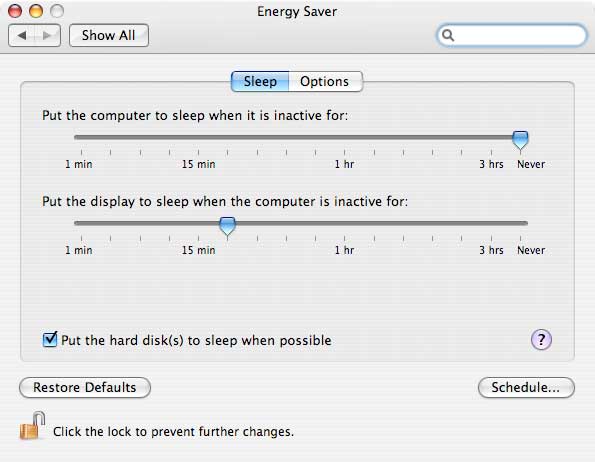Image resolution: width=595 pixels, height=462 pixels.
Task: Click the 1 min tick on display sleep slider
Action: point(81,239)
